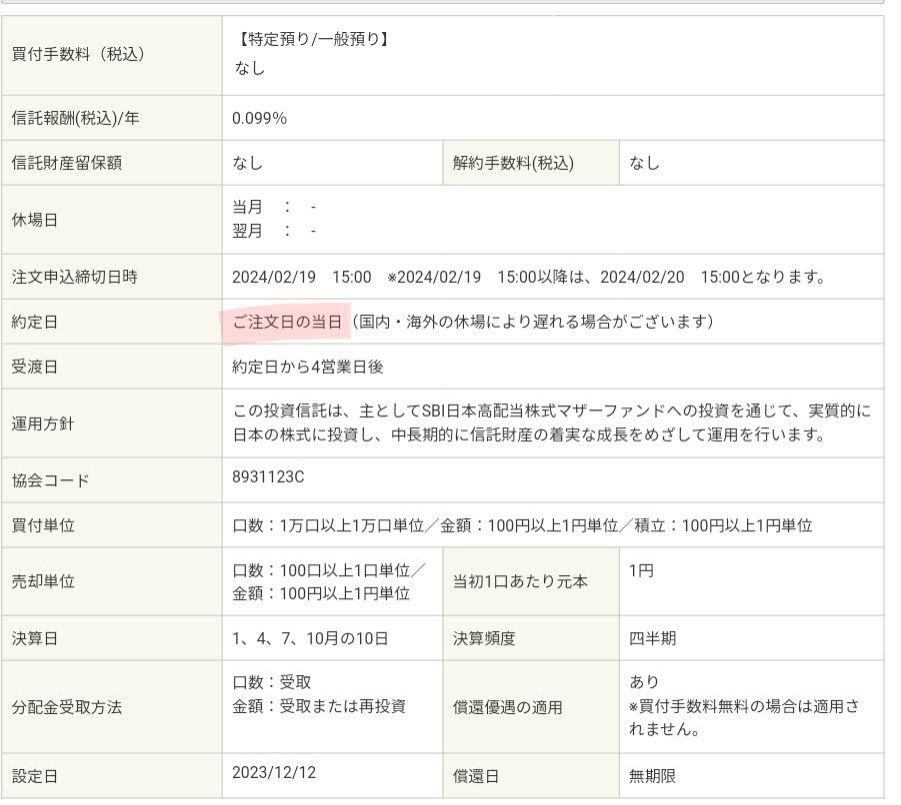901x805 pixels.
Task: Click the 【特定預り/一般預り】 text
Action: point(312,39)
